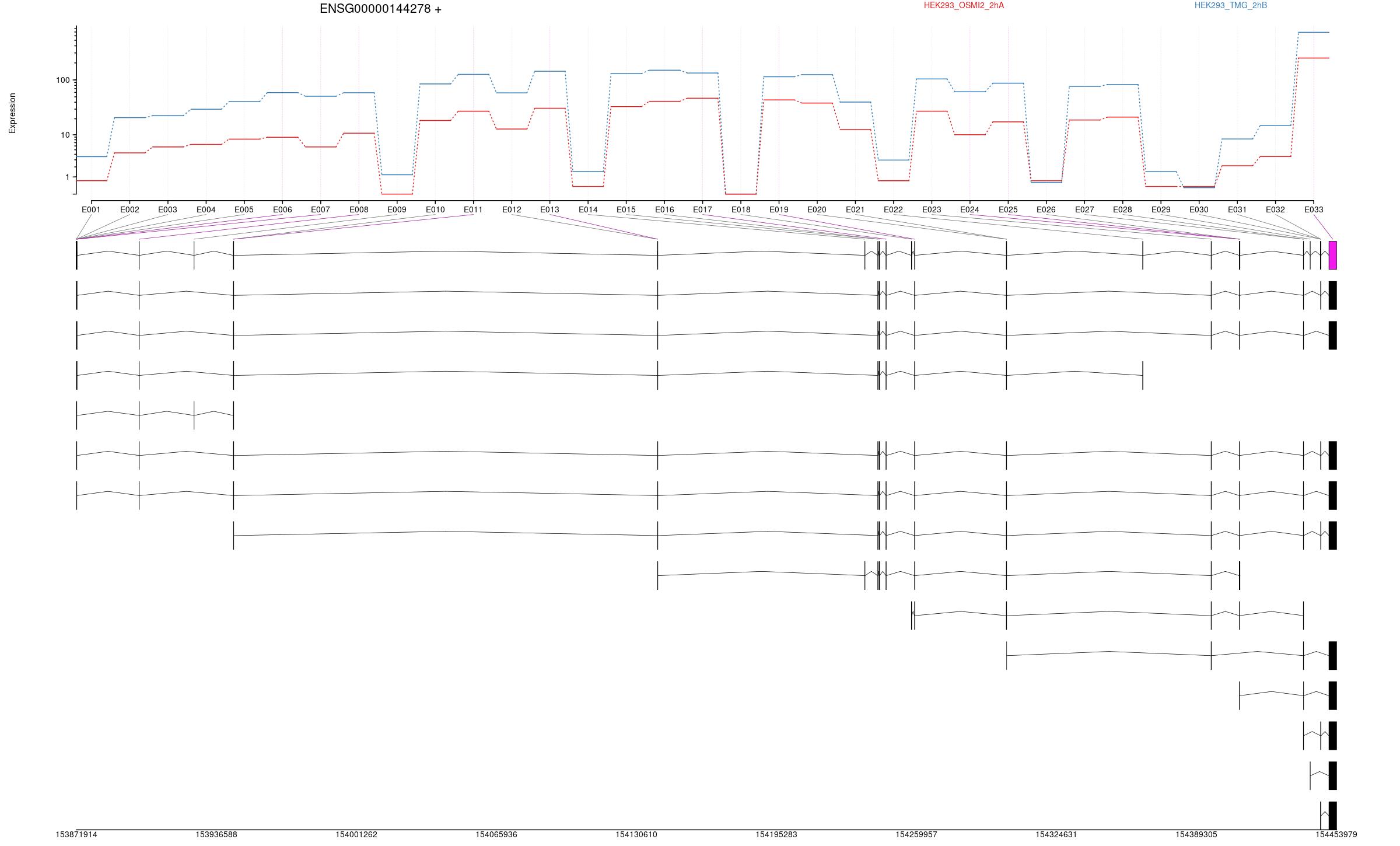The image size is (1400, 846).
Task: Click genomic coordinate 154324631
Action: coord(1056,834)
